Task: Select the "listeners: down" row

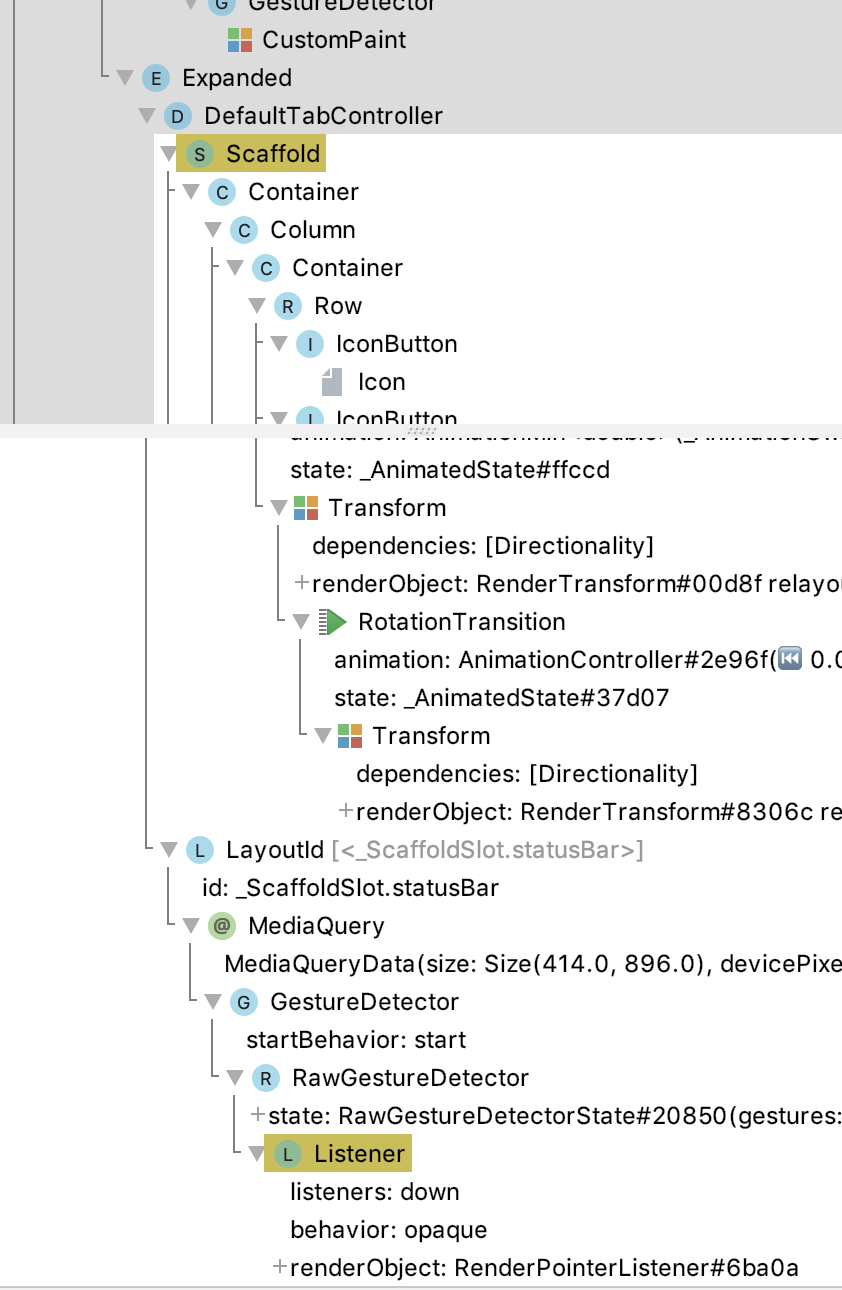Action: click(375, 1192)
